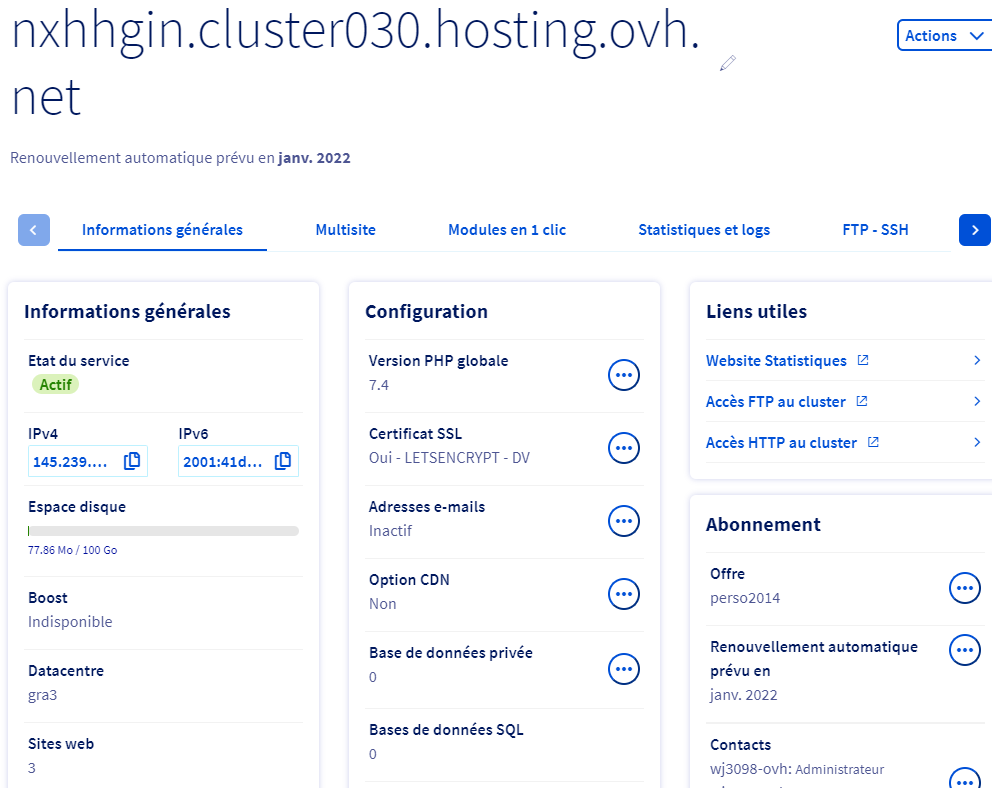Open options menu for Certificat SSL
Screen dimensions: 992x788
(624, 448)
